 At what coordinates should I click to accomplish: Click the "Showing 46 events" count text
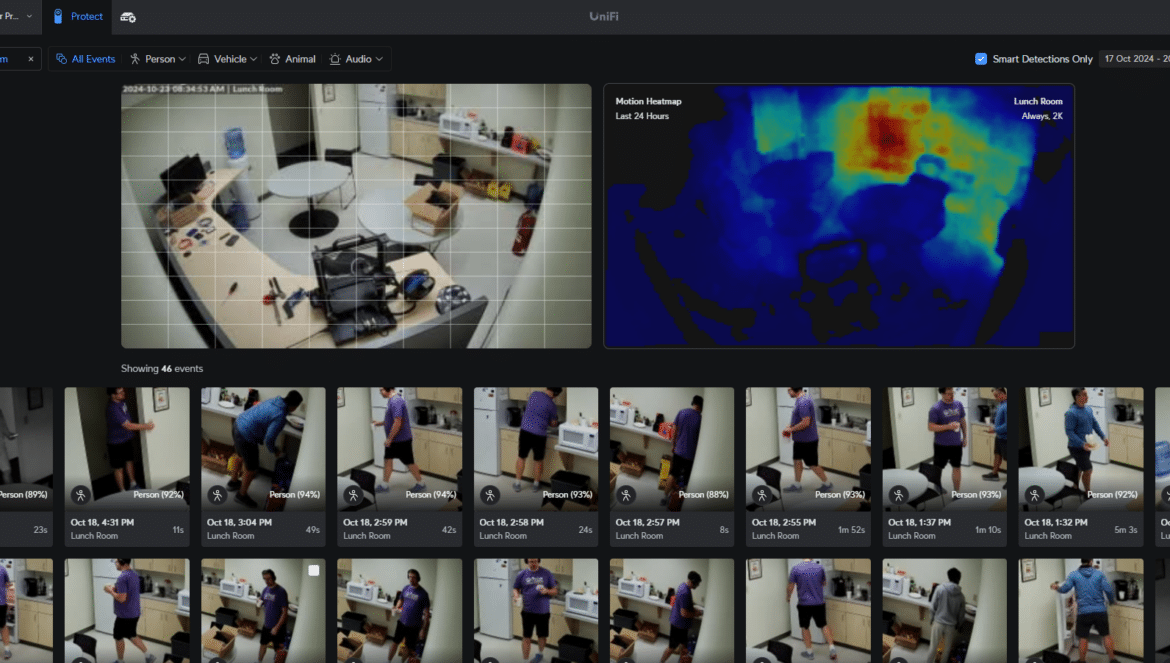[162, 368]
